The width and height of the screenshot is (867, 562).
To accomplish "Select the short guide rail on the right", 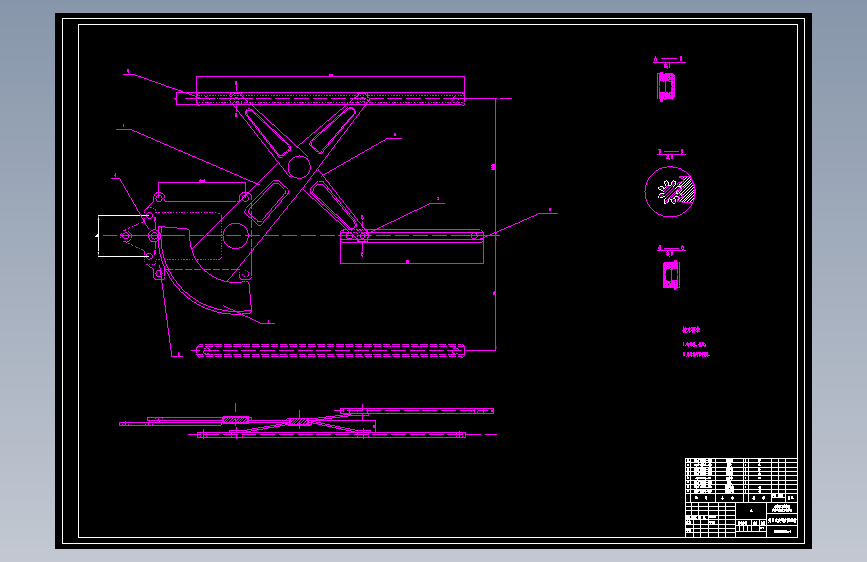I will [412, 236].
